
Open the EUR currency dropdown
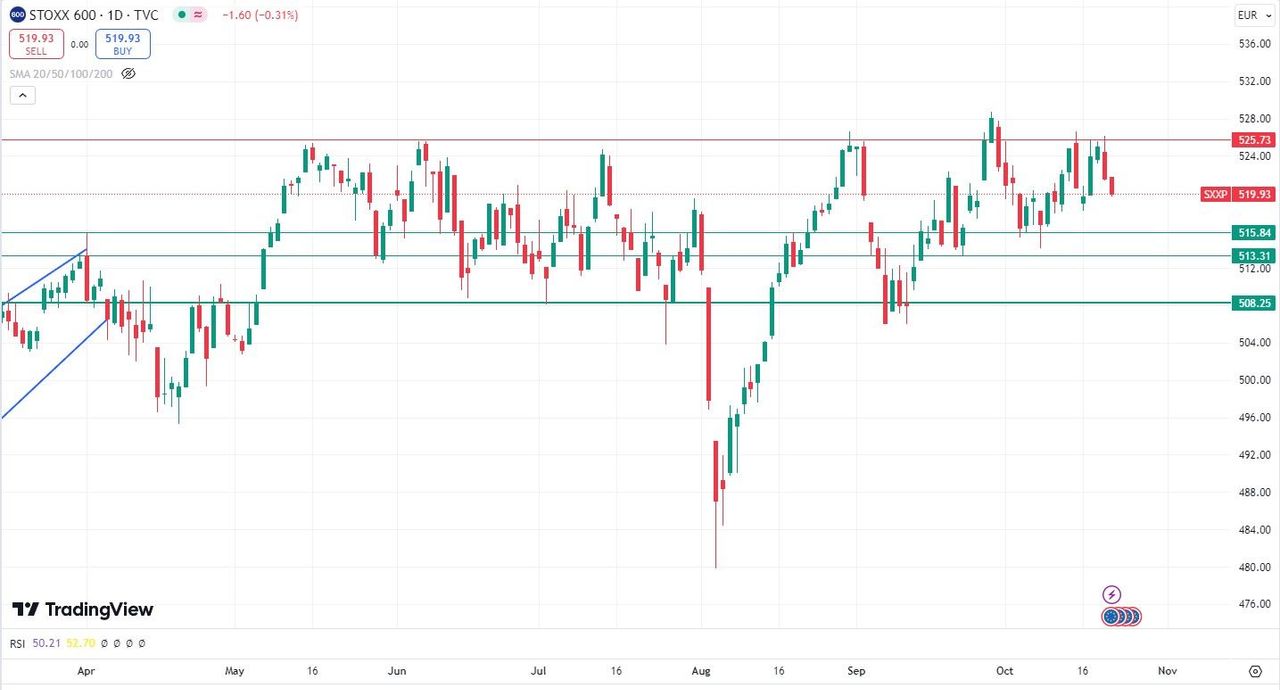1248,15
